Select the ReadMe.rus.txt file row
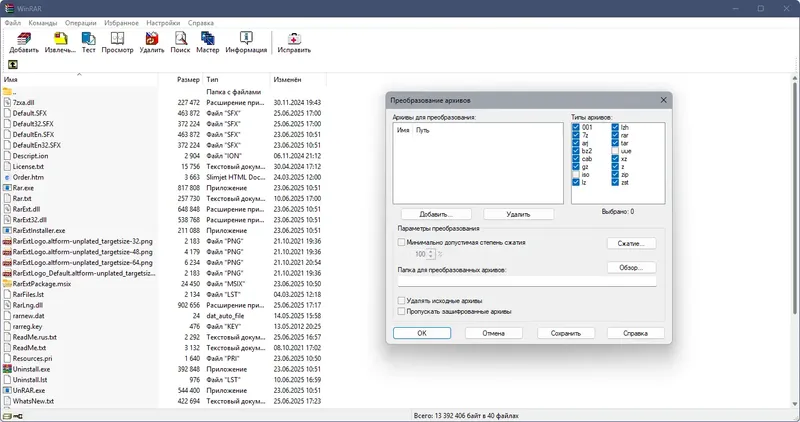800x422 pixels. coord(163,337)
